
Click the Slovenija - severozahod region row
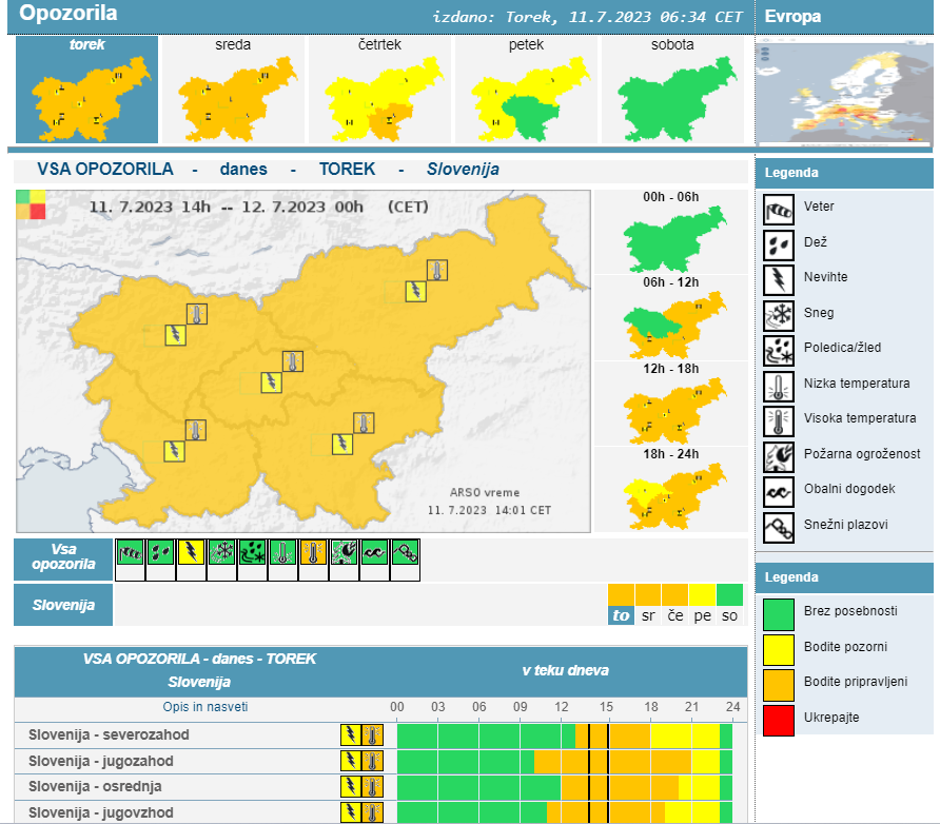pyautogui.click(x=109, y=735)
